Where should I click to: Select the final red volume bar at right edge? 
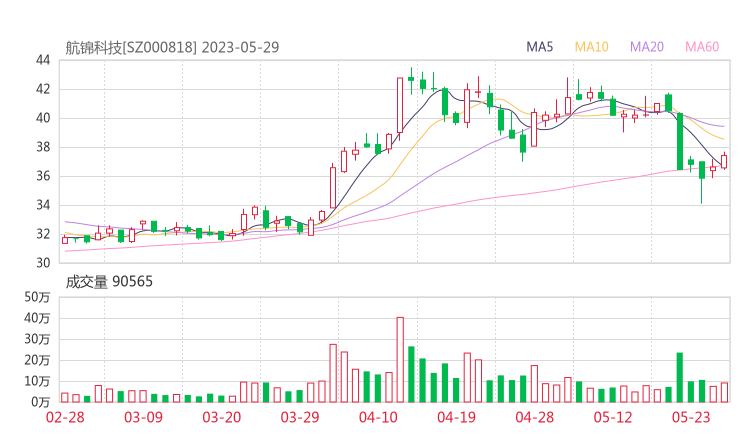pyautogui.click(x=724, y=392)
